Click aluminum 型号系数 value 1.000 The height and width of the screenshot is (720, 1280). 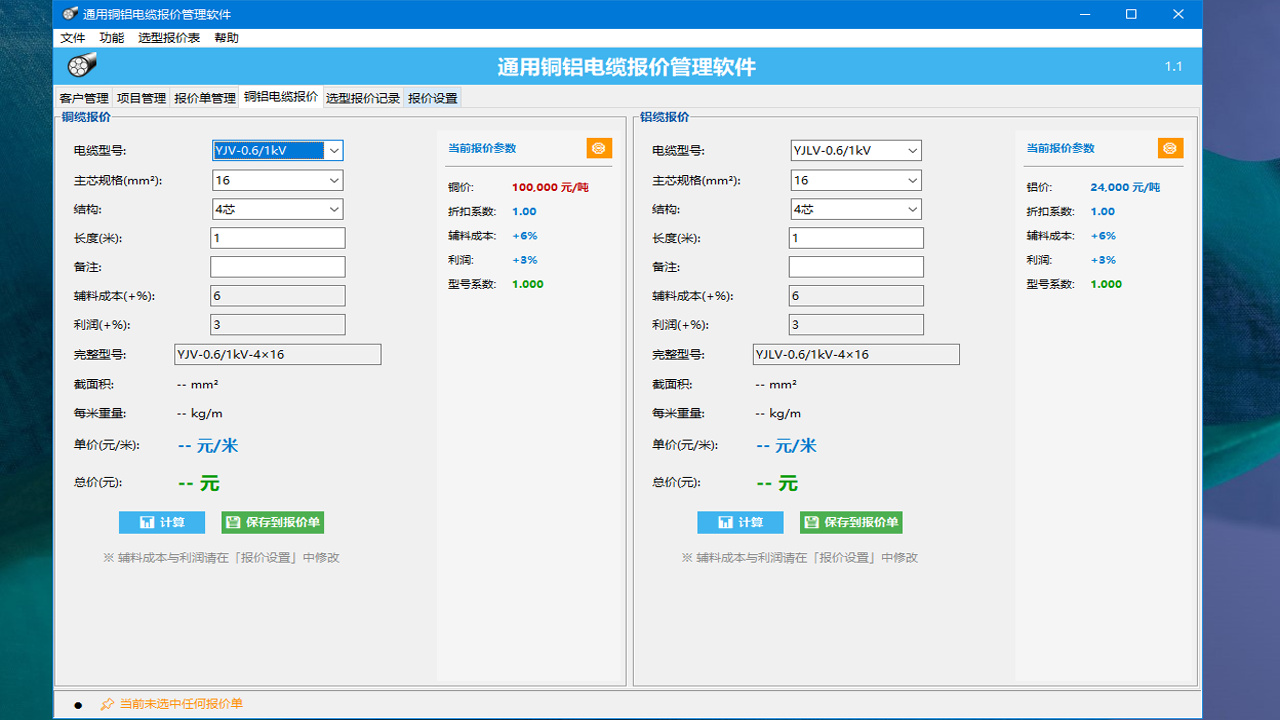point(1107,284)
